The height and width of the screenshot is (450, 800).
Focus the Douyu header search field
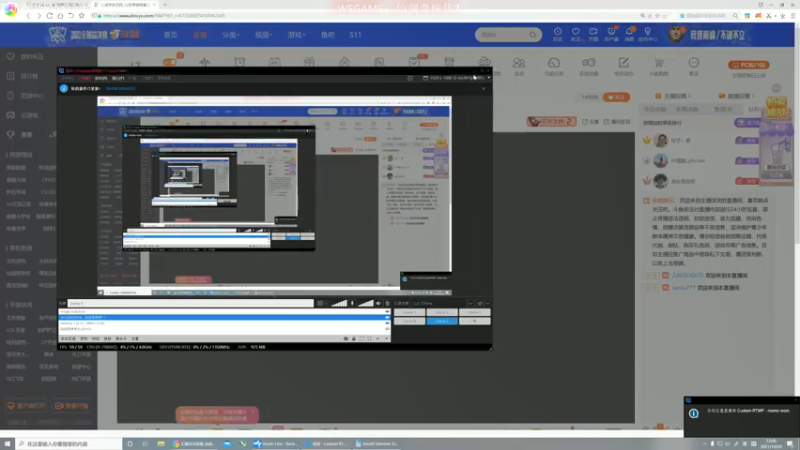pyautogui.click(x=503, y=35)
